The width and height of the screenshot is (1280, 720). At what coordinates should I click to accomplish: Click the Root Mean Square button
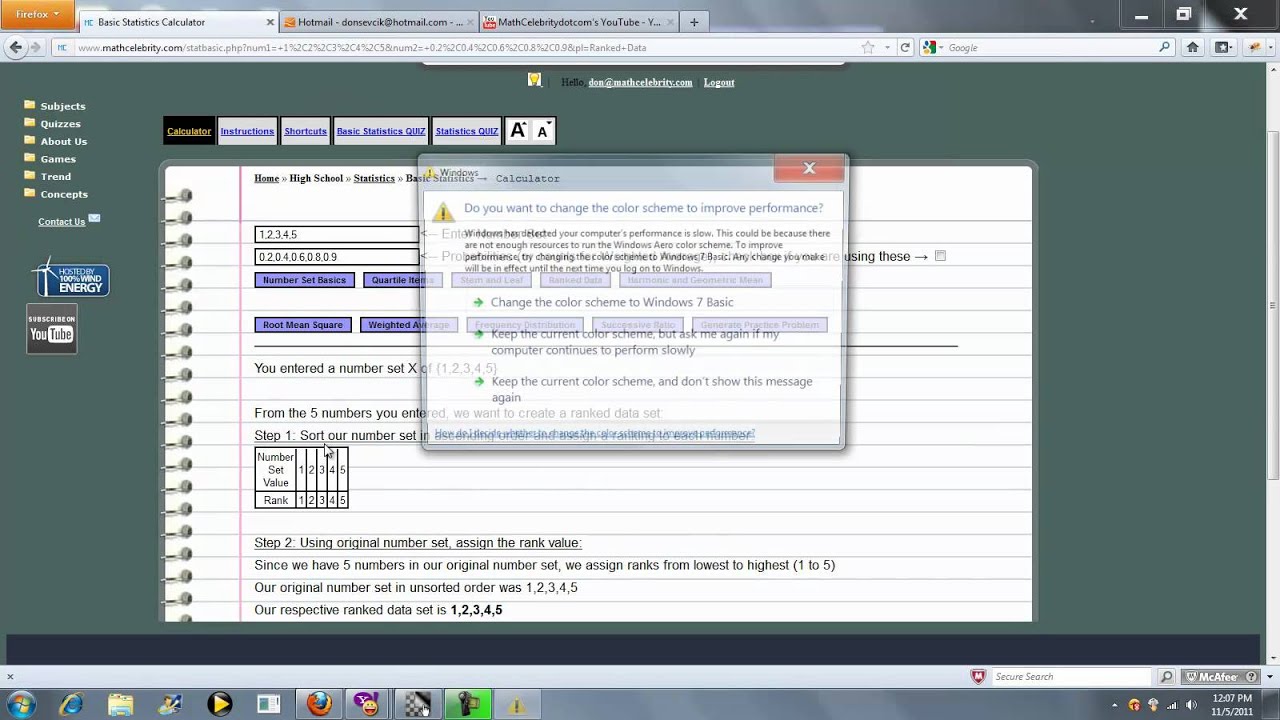303,325
